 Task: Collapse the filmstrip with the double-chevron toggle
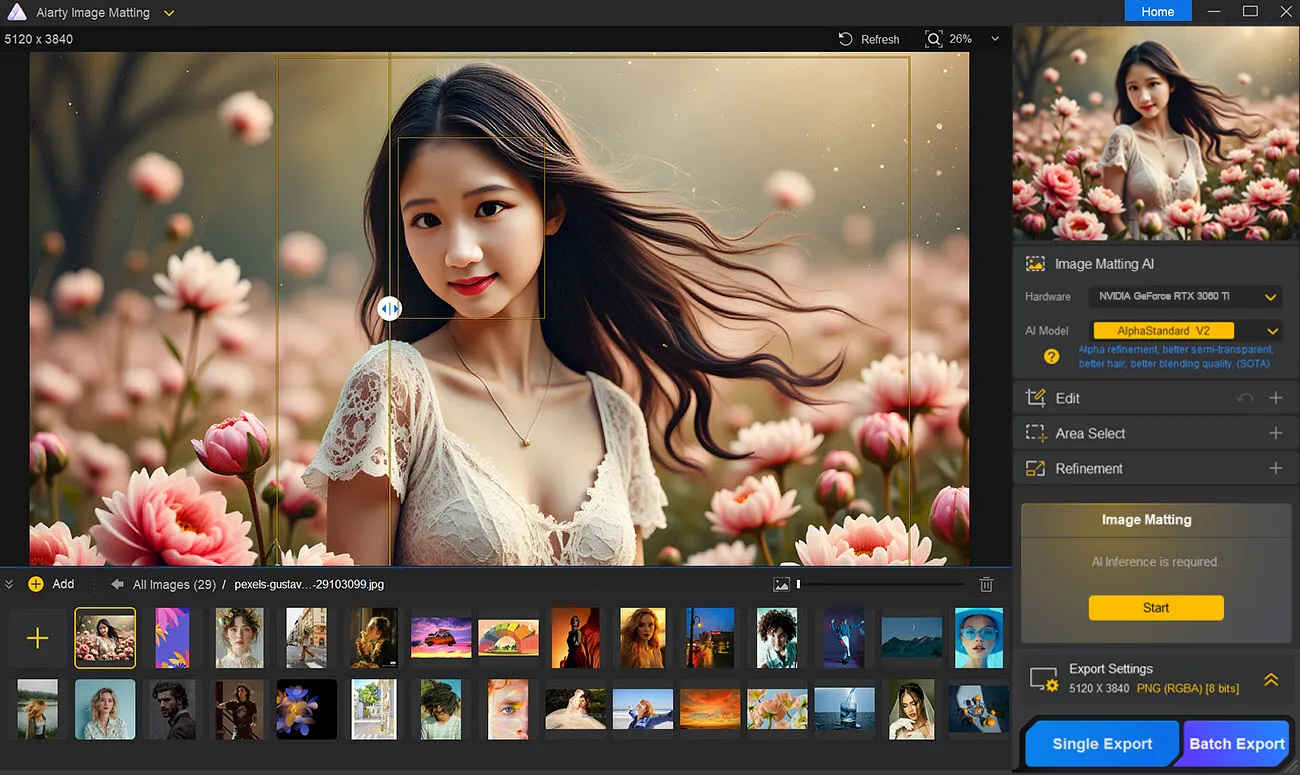click(x=9, y=584)
